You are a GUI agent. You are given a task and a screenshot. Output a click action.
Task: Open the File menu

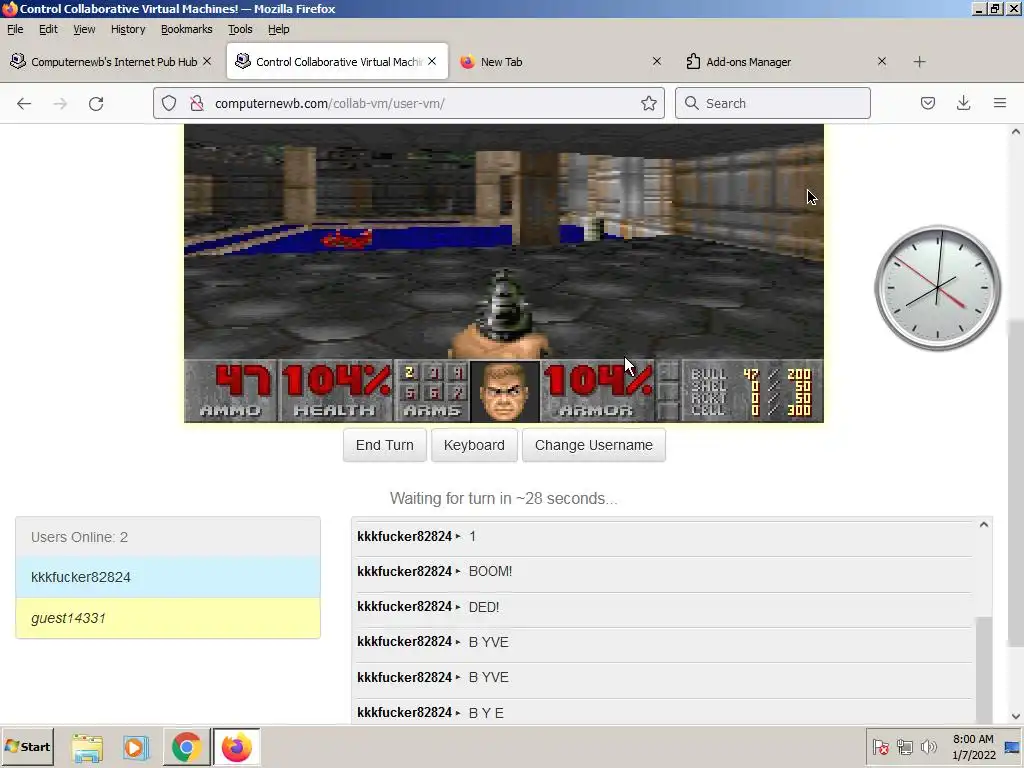click(15, 29)
